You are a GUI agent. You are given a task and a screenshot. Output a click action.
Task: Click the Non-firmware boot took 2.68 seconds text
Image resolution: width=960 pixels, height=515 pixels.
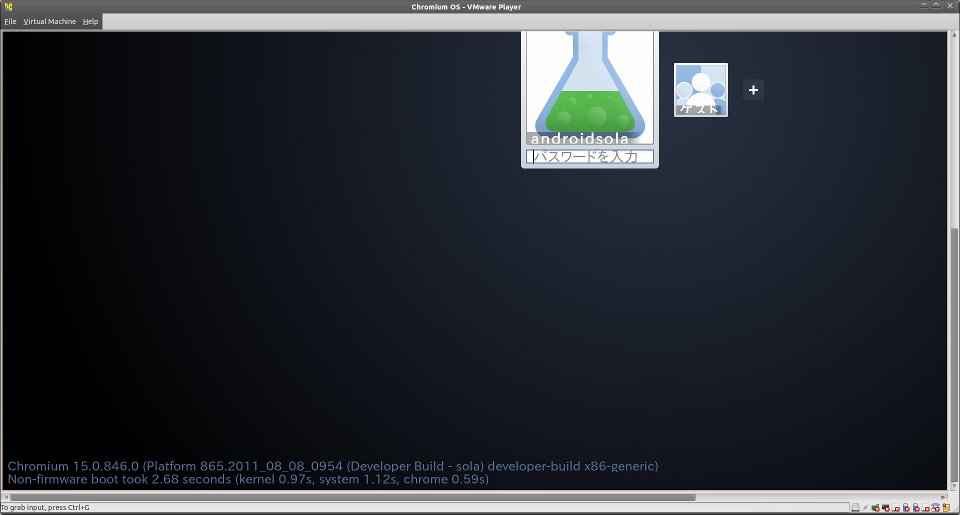pos(248,479)
